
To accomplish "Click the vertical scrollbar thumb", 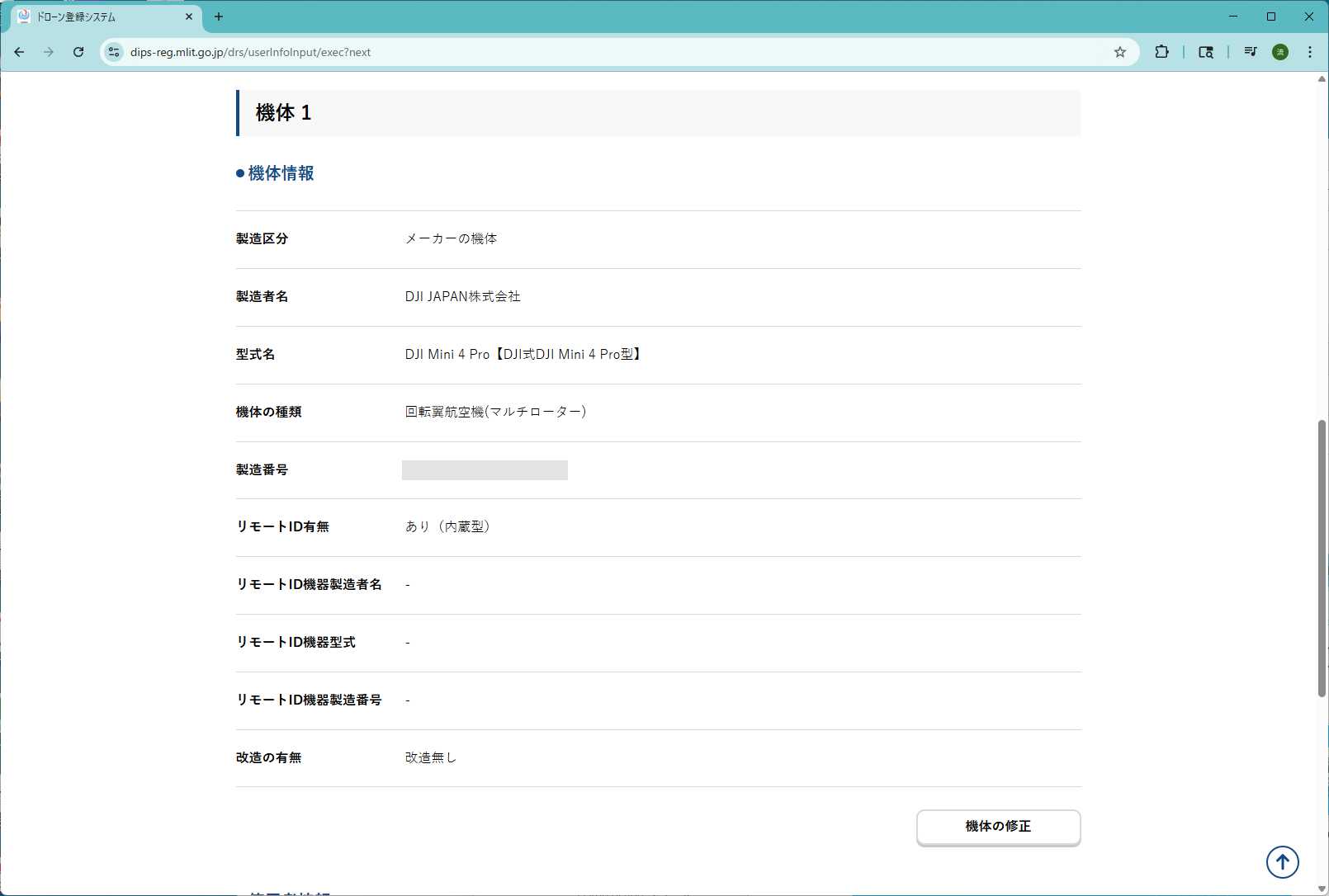I will [1322, 559].
